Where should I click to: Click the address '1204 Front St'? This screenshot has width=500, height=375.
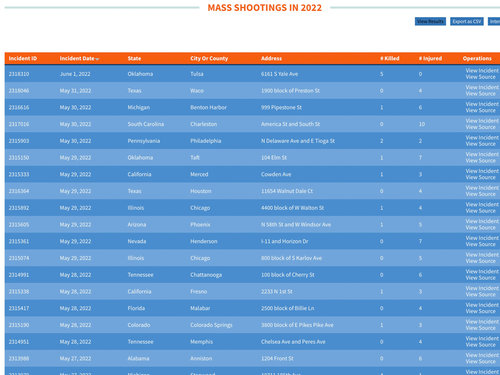[x=277, y=359]
